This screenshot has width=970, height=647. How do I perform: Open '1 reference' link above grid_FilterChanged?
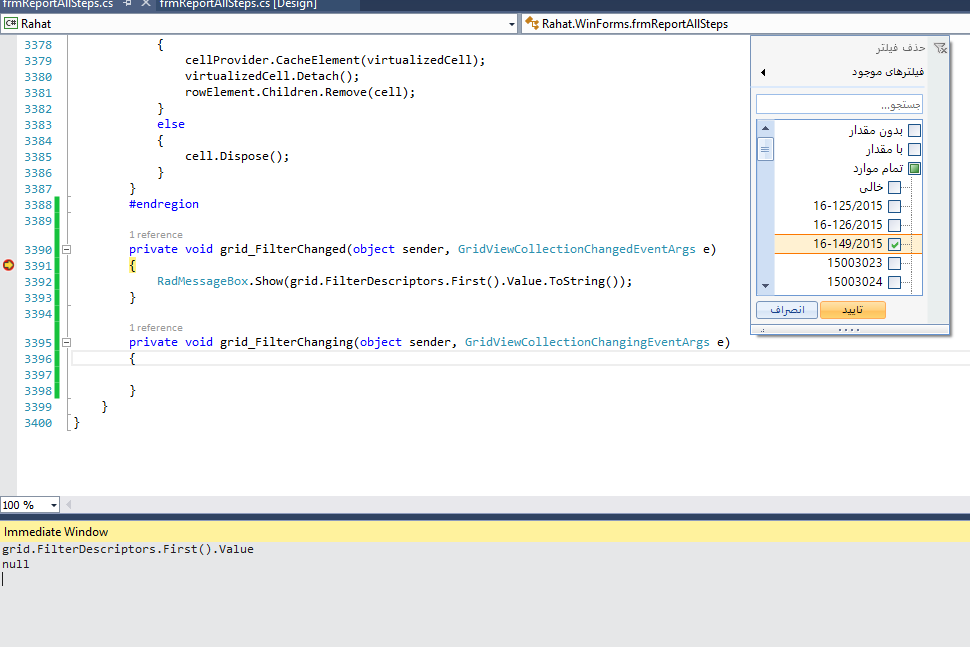156,235
